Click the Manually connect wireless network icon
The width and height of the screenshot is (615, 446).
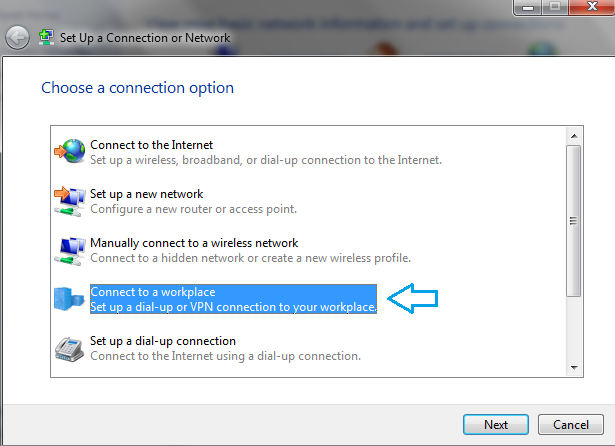70,251
